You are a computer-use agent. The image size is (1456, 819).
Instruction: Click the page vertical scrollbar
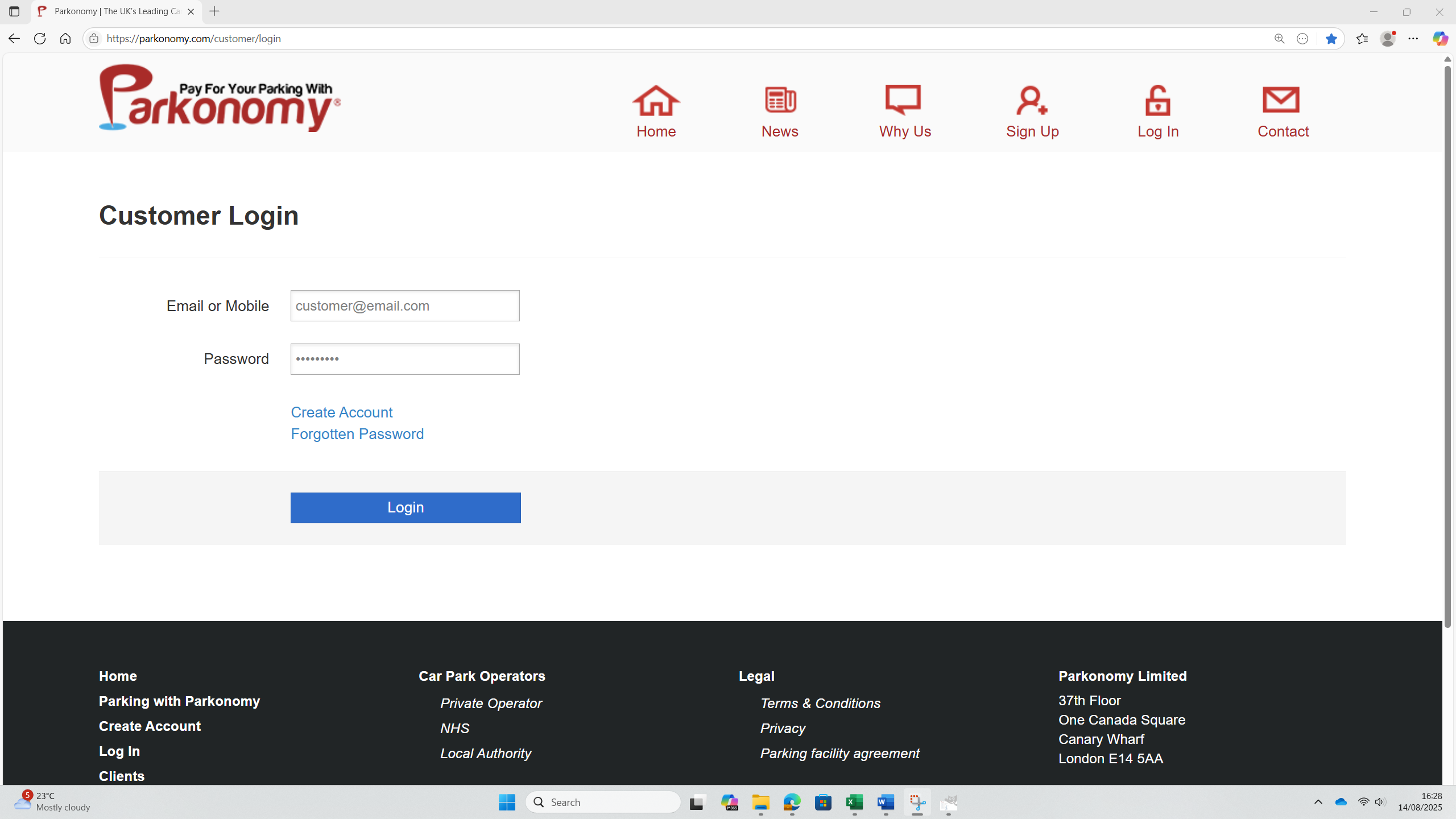(x=1448, y=347)
